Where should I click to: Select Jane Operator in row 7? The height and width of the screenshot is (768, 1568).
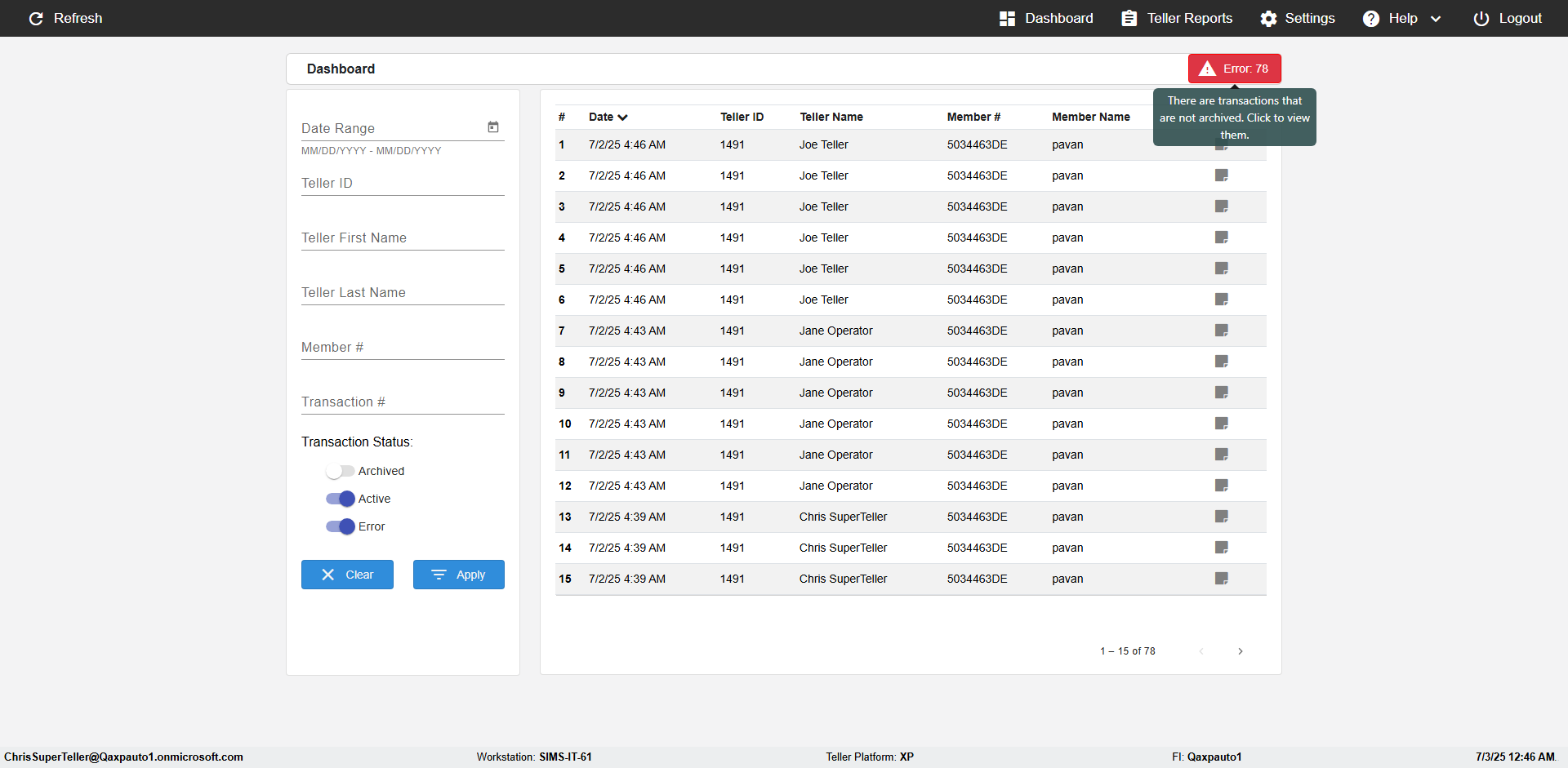click(836, 331)
